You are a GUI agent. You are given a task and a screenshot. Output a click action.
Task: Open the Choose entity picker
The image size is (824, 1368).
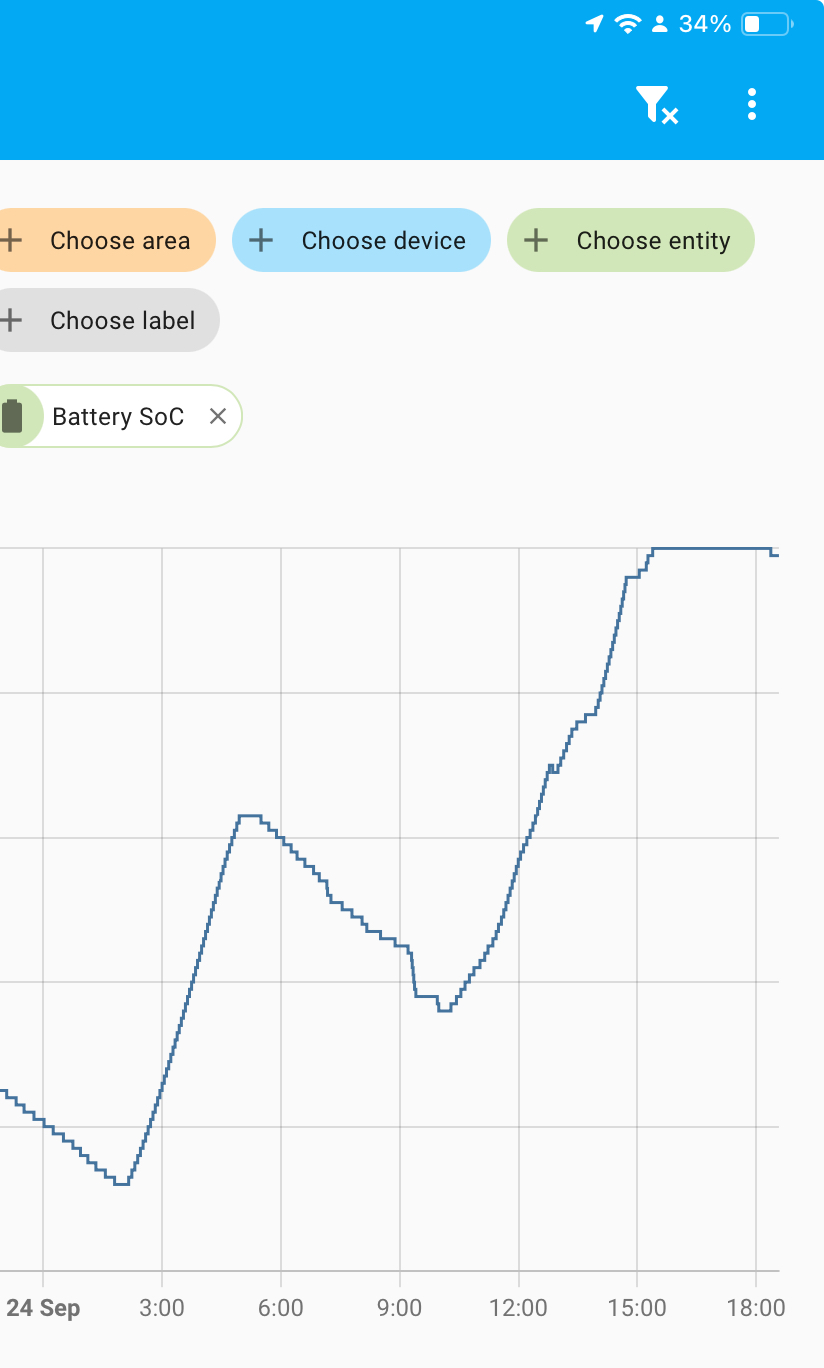[x=653, y=240]
